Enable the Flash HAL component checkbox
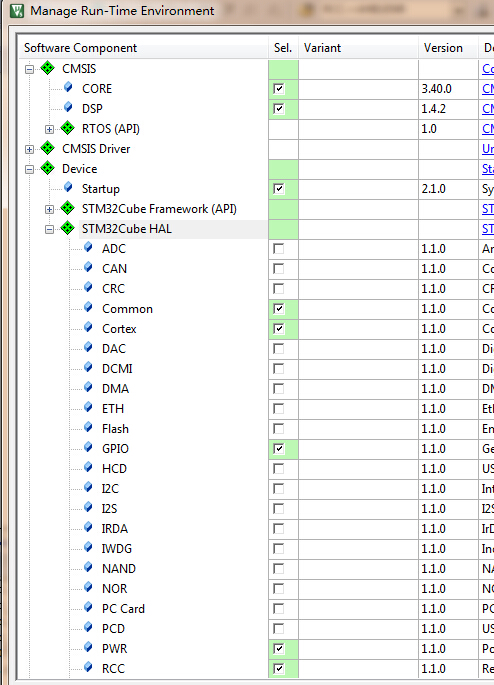The image size is (494, 685). tap(279, 429)
